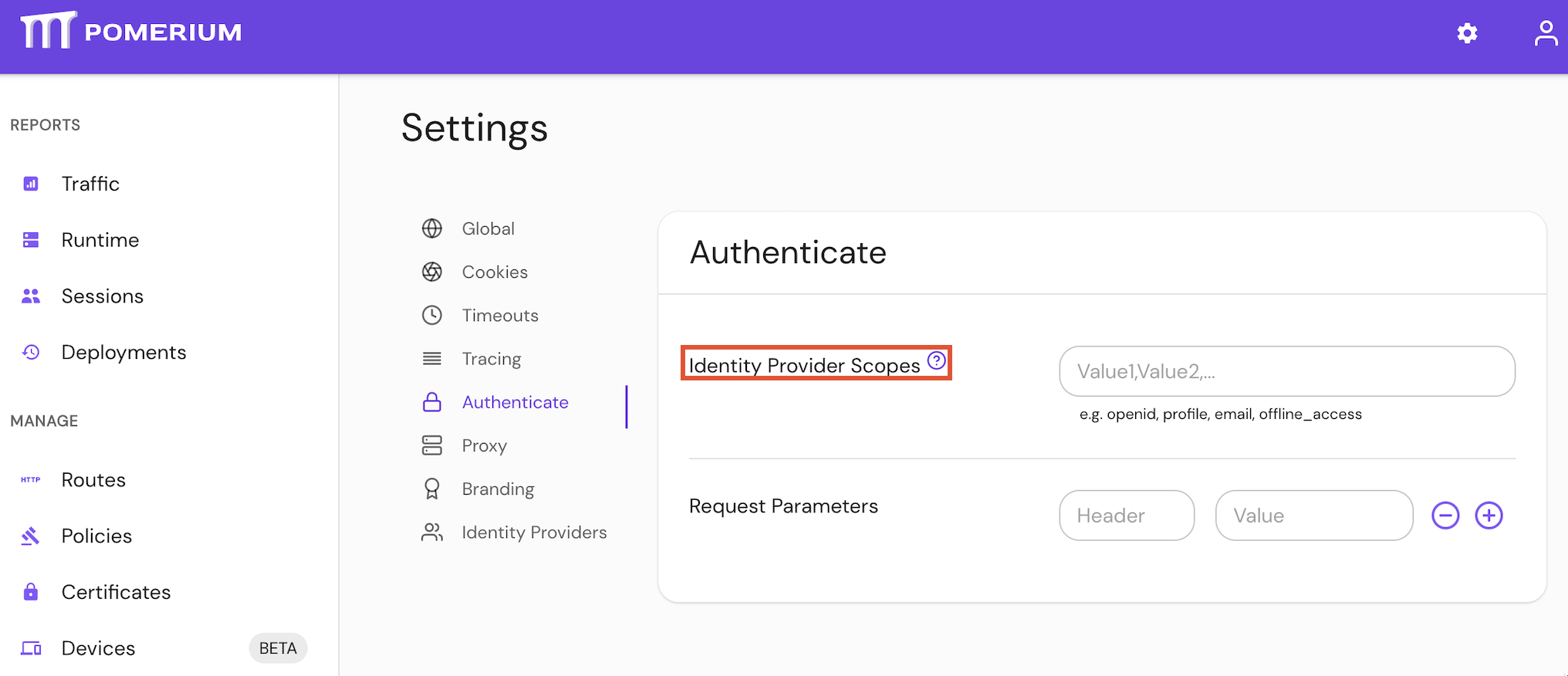Click the Identity Provider Scopes value field

pyautogui.click(x=1287, y=371)
